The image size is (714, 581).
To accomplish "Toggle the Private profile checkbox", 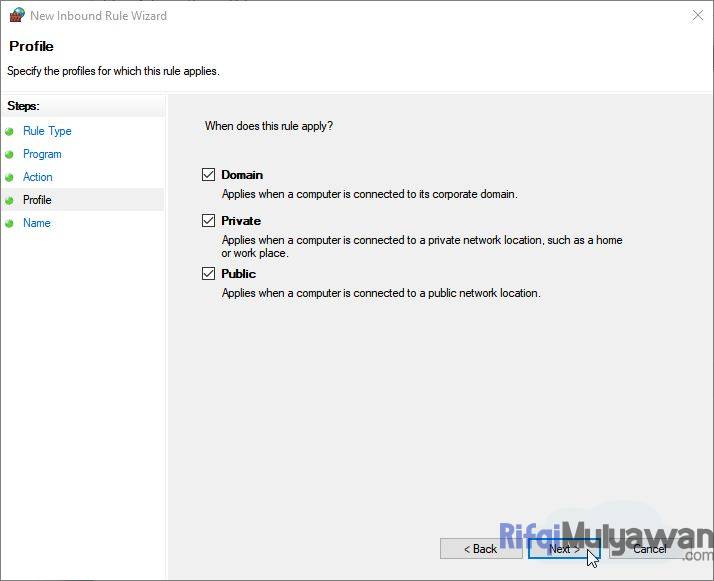I will pos(208,221).
